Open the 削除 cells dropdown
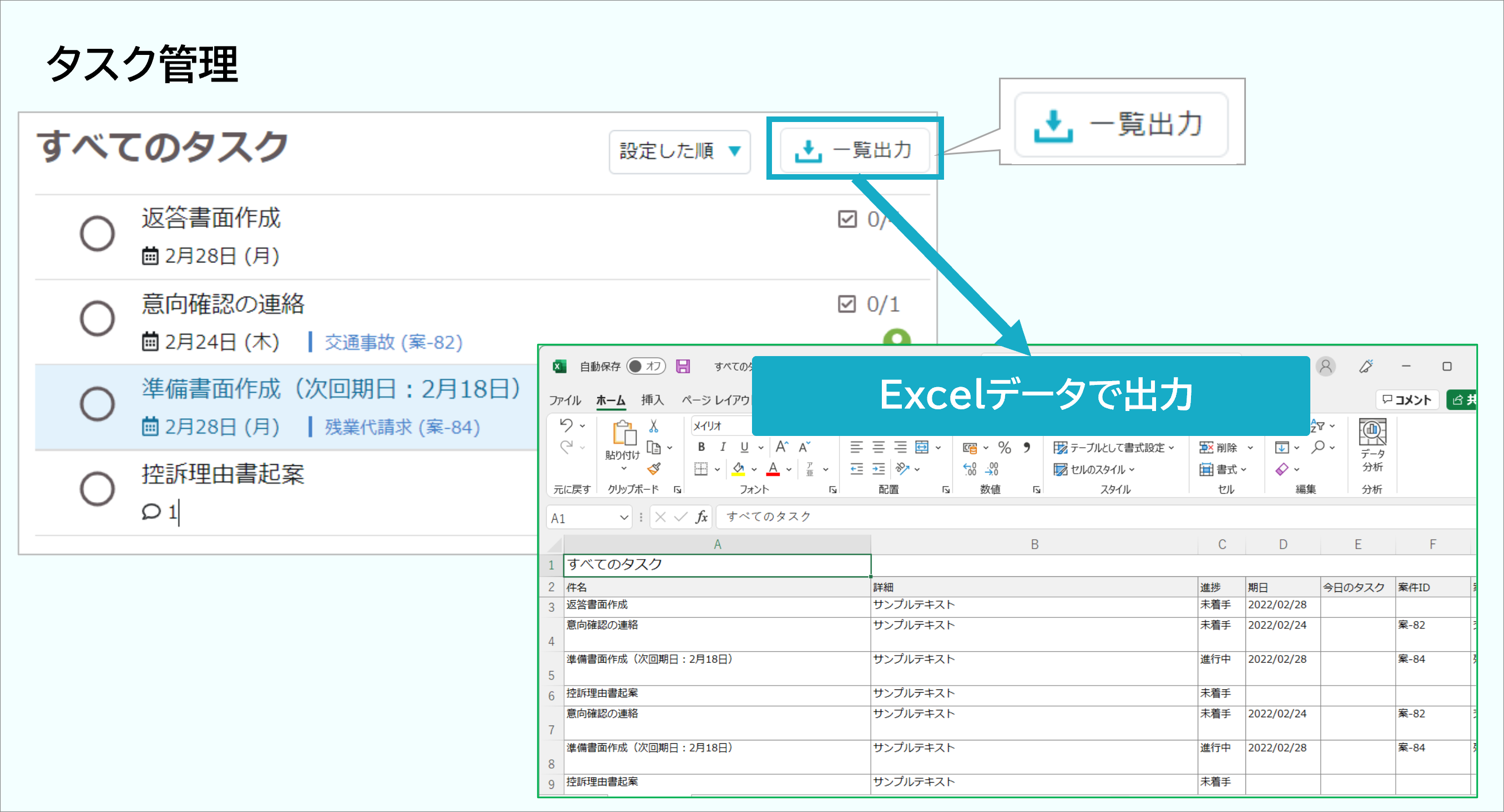This screenshot has width=1504, height=812. 1226,448
